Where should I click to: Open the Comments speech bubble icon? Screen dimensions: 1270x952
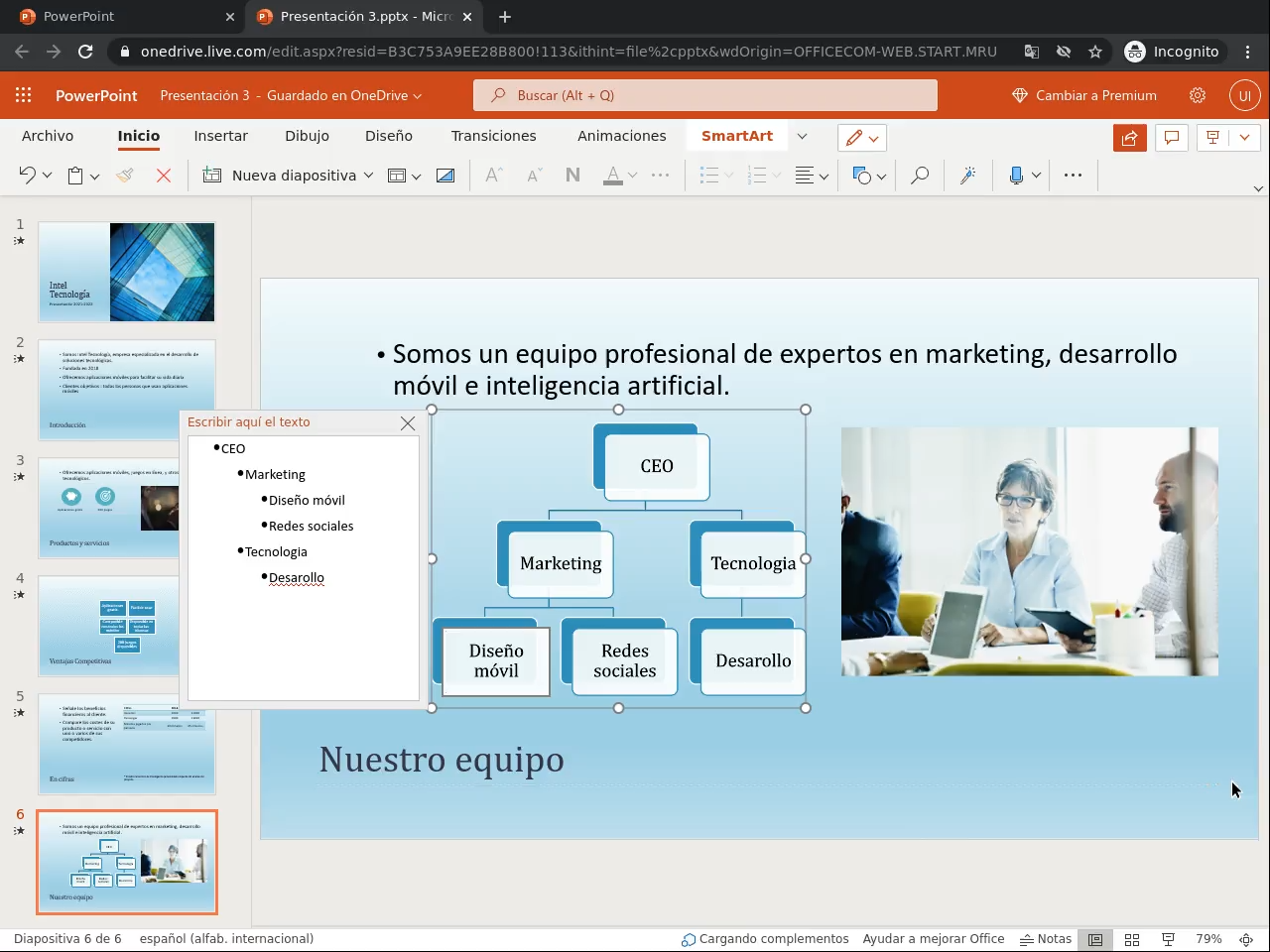pyautogui.click(x=1172, y=138)
